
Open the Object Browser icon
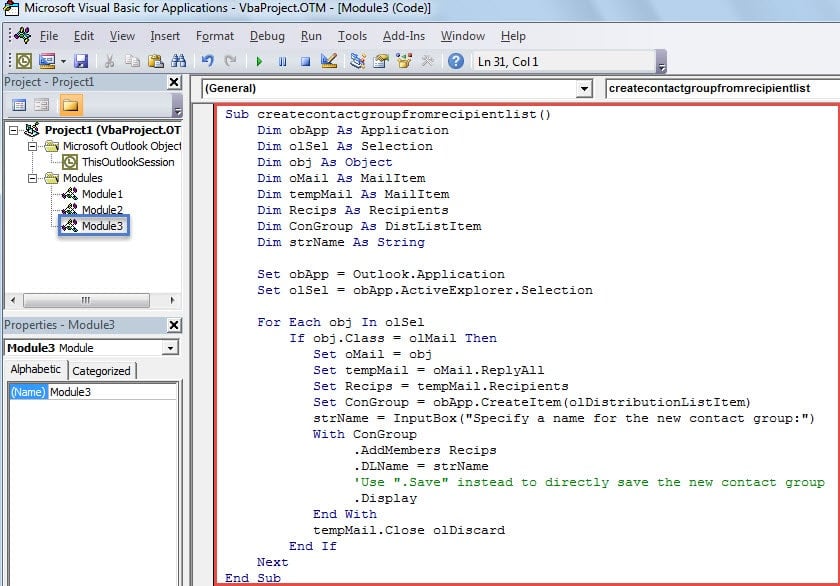click(404, 61)
